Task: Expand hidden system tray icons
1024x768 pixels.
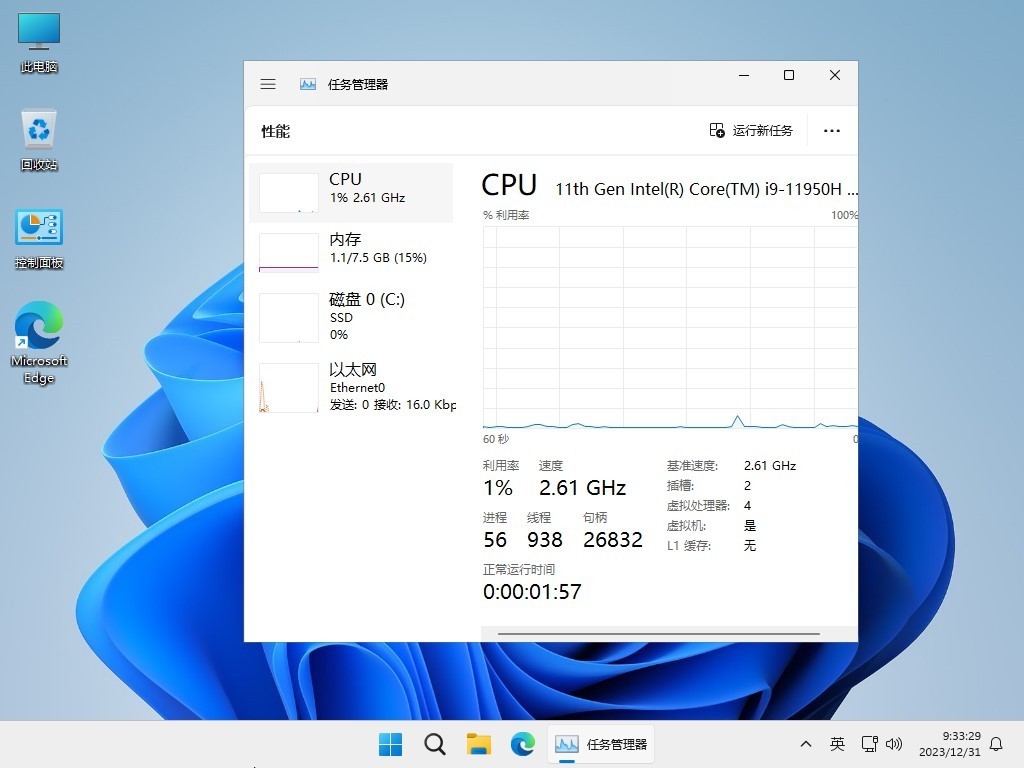Action: click(805, 744)
